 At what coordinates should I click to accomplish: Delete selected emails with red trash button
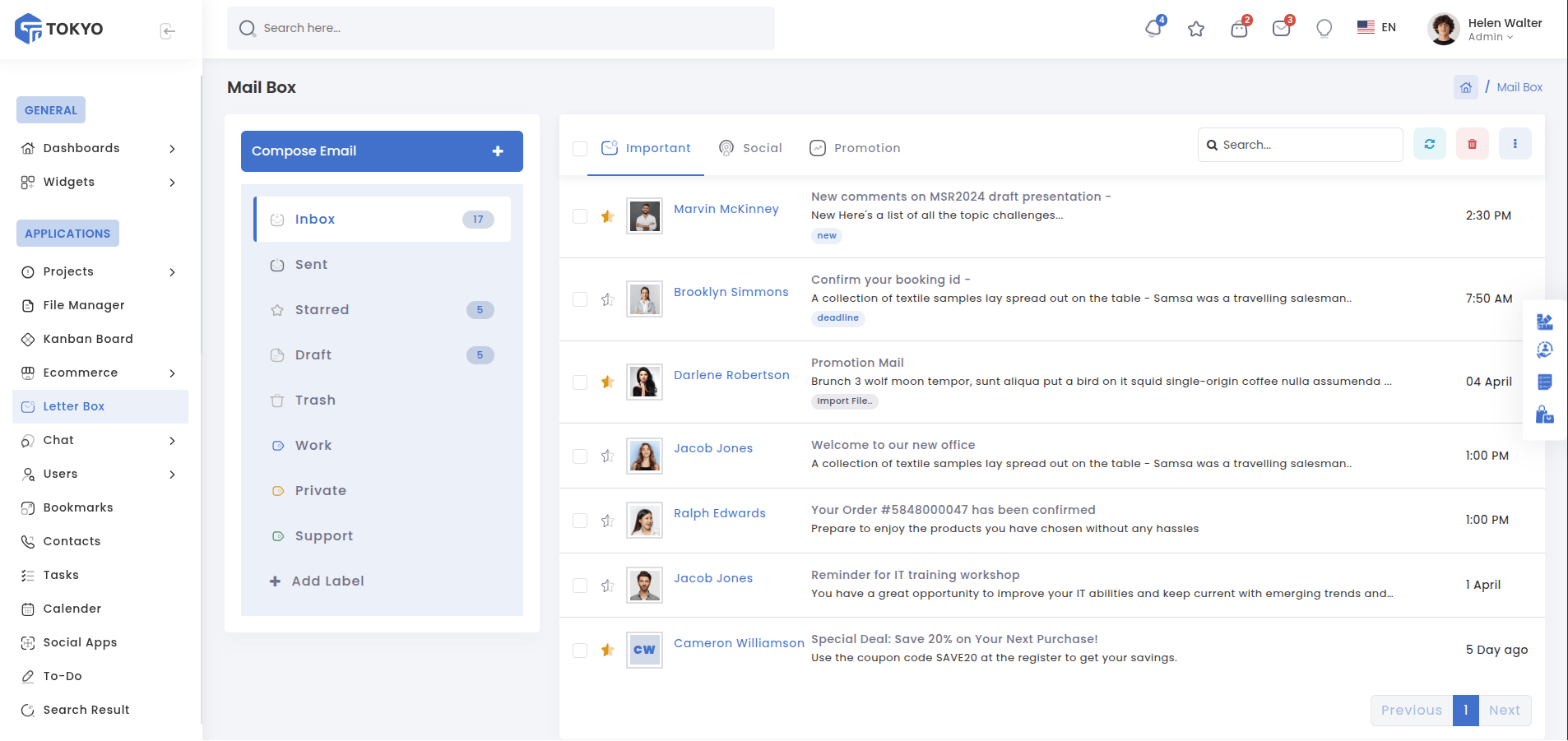coord(1473,144)
